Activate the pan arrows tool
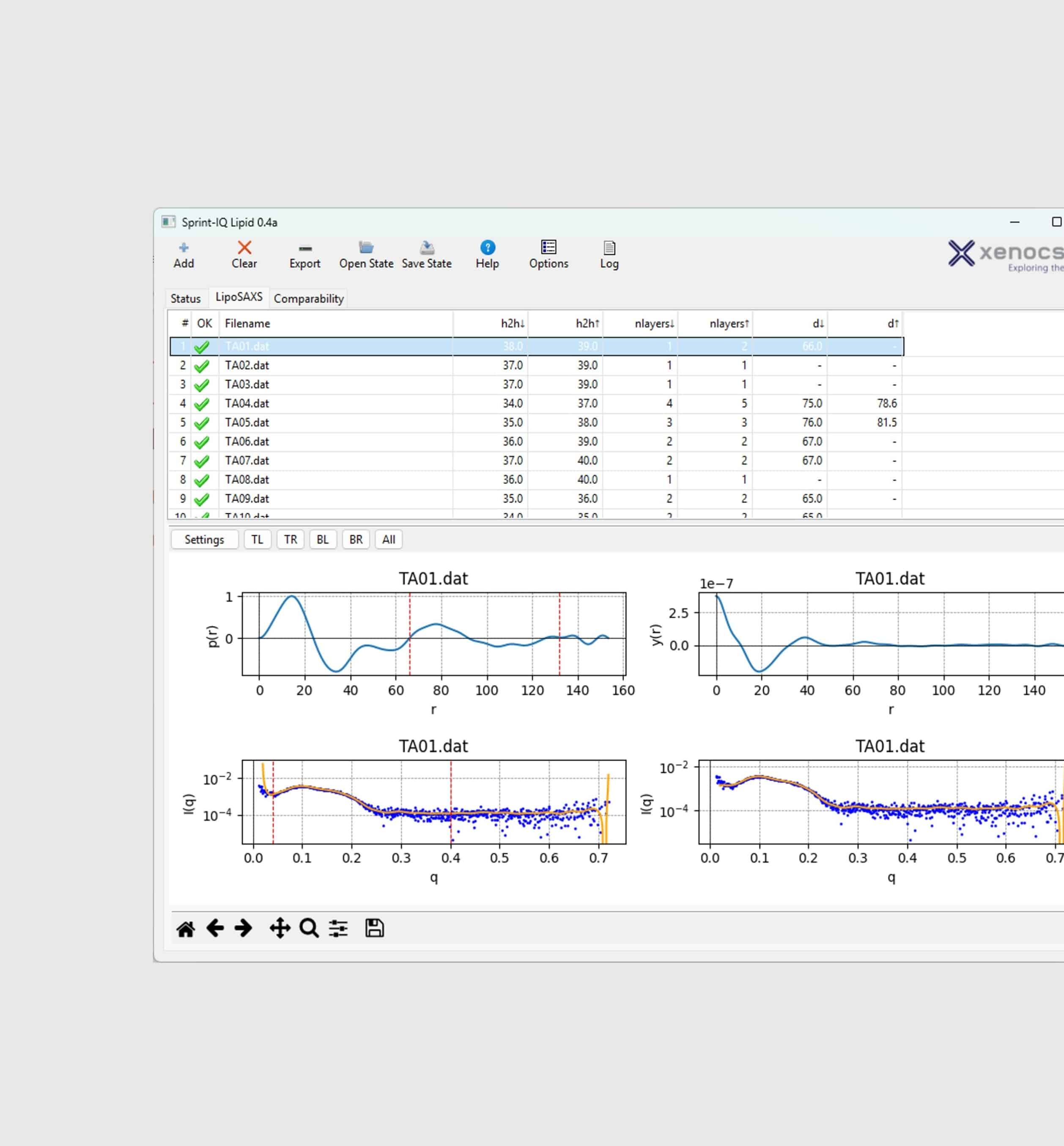The height and width of the screenshot is (1146, 1064). click(280, 928)
